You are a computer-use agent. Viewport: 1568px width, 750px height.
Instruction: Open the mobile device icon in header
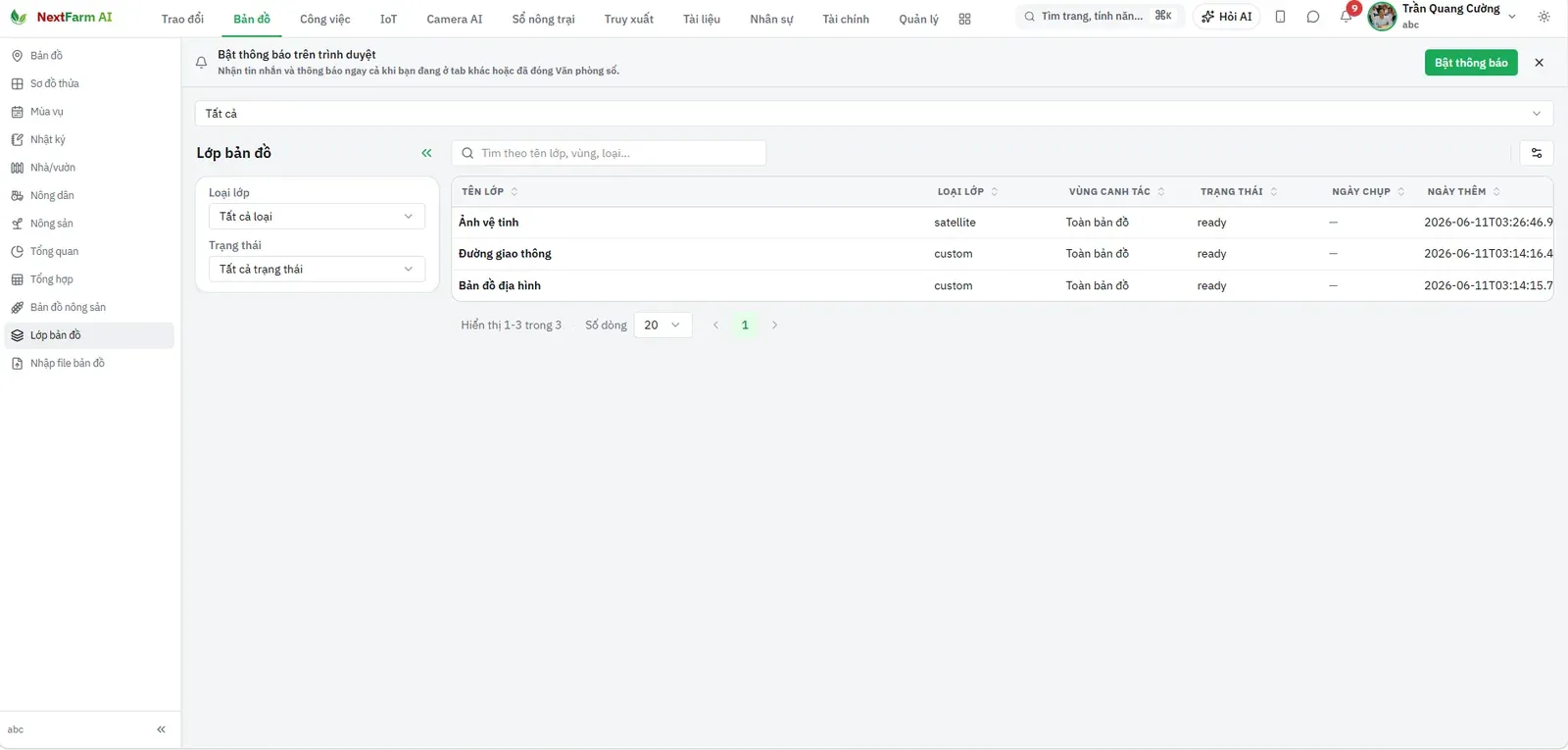coord(1280,17)
